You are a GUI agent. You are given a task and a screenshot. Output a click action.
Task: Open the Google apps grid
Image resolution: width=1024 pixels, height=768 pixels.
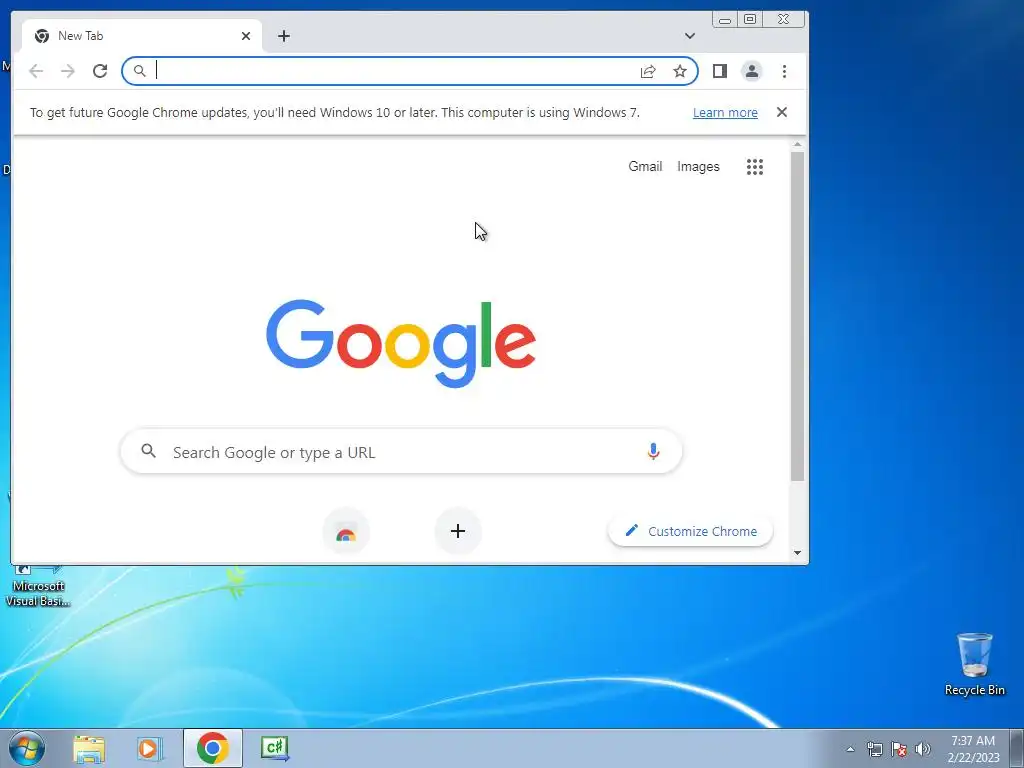755,167
